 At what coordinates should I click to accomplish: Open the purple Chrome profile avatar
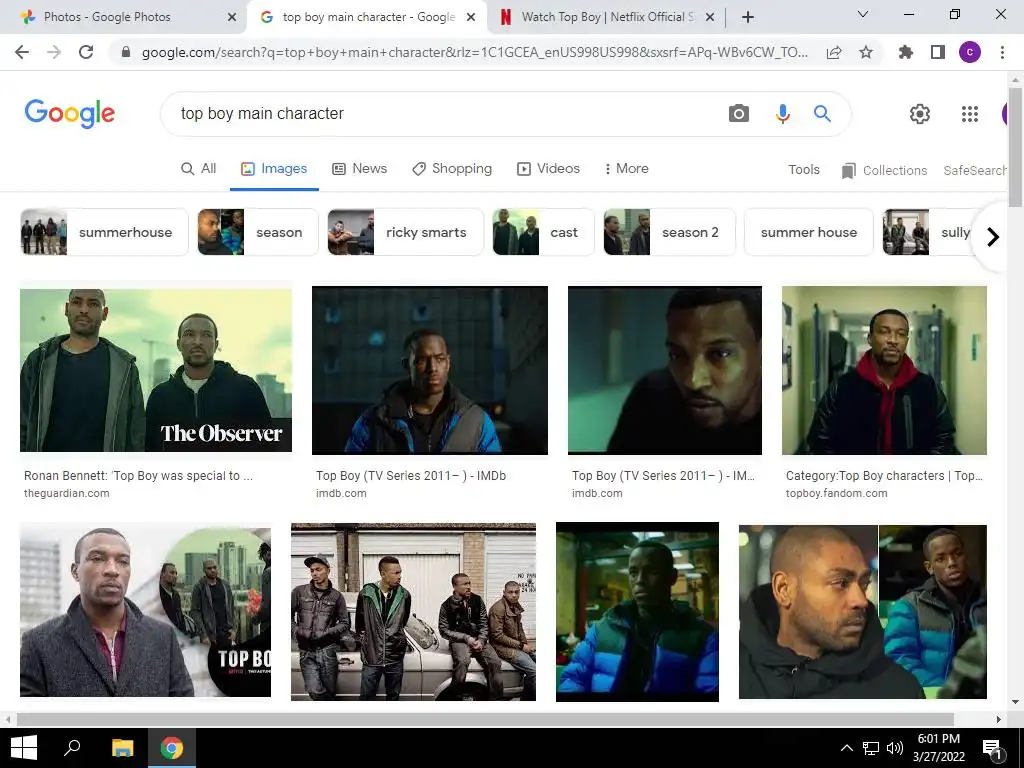(970, 52)
